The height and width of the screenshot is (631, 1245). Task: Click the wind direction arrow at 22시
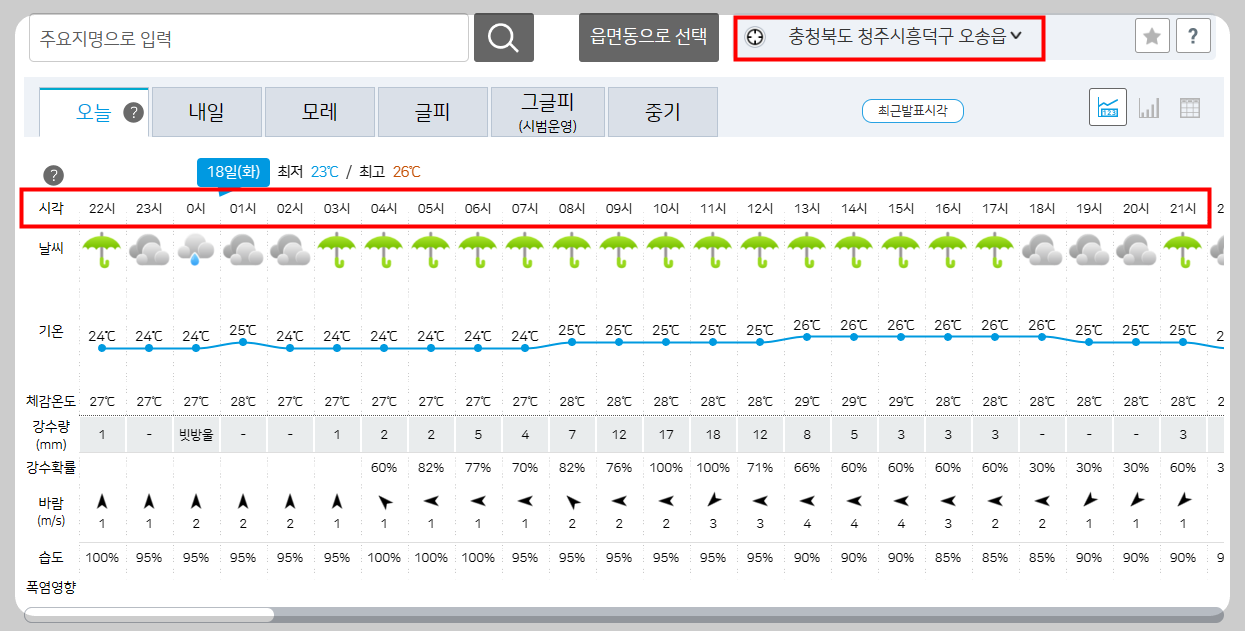pos(101,500)
